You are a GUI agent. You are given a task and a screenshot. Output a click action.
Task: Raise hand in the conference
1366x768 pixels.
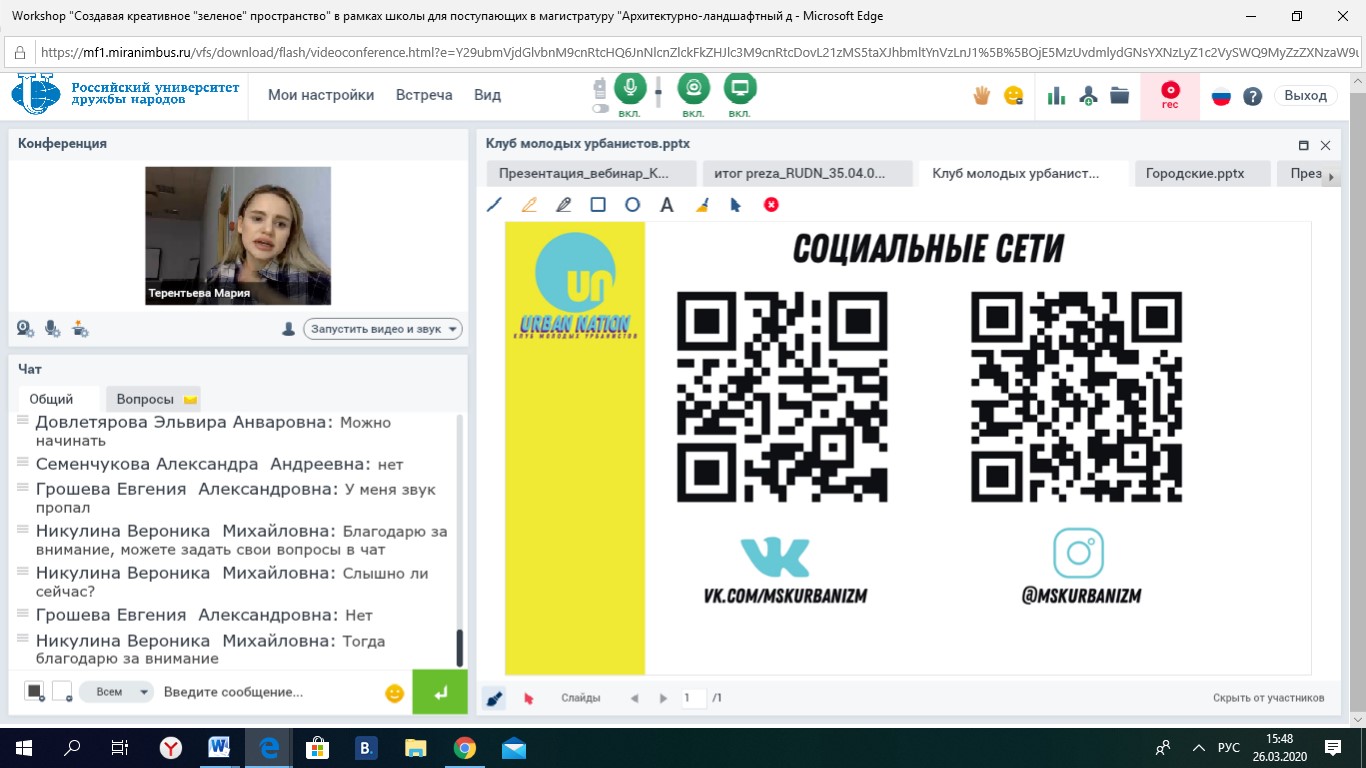point(982,95)
